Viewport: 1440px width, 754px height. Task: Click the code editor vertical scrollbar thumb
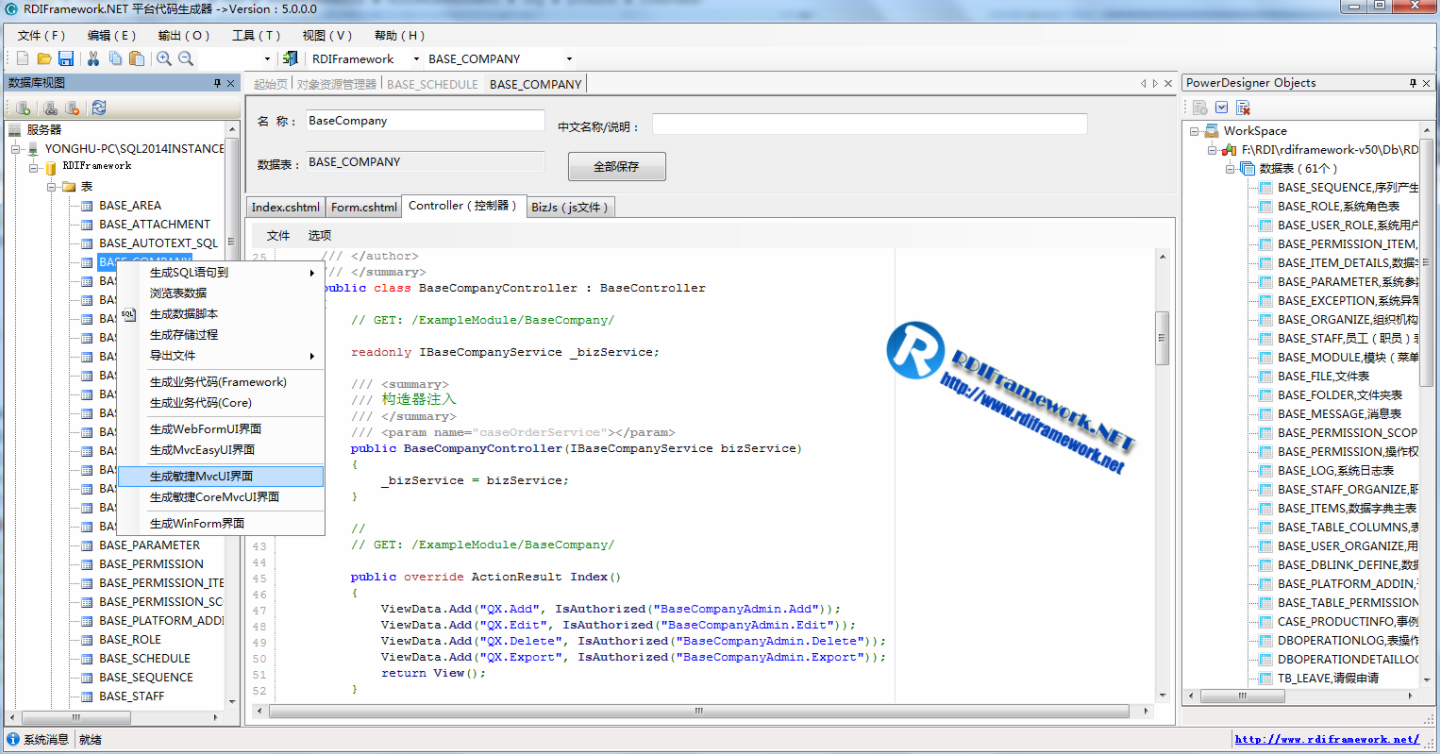(1162, 338)
